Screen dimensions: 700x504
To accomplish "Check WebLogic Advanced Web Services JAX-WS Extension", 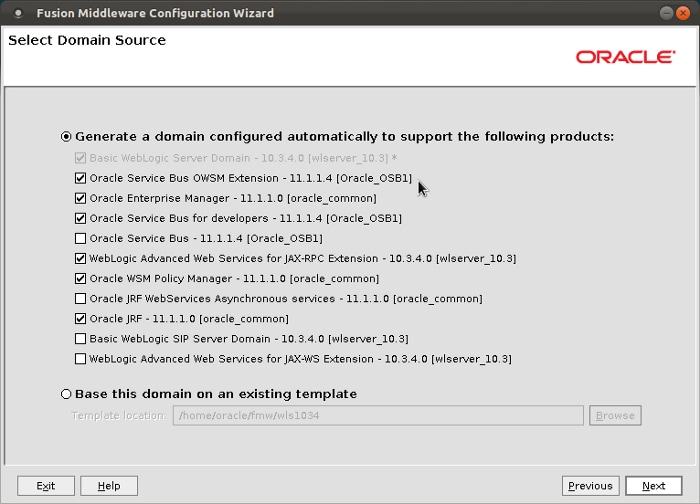I will coord(81,358).
